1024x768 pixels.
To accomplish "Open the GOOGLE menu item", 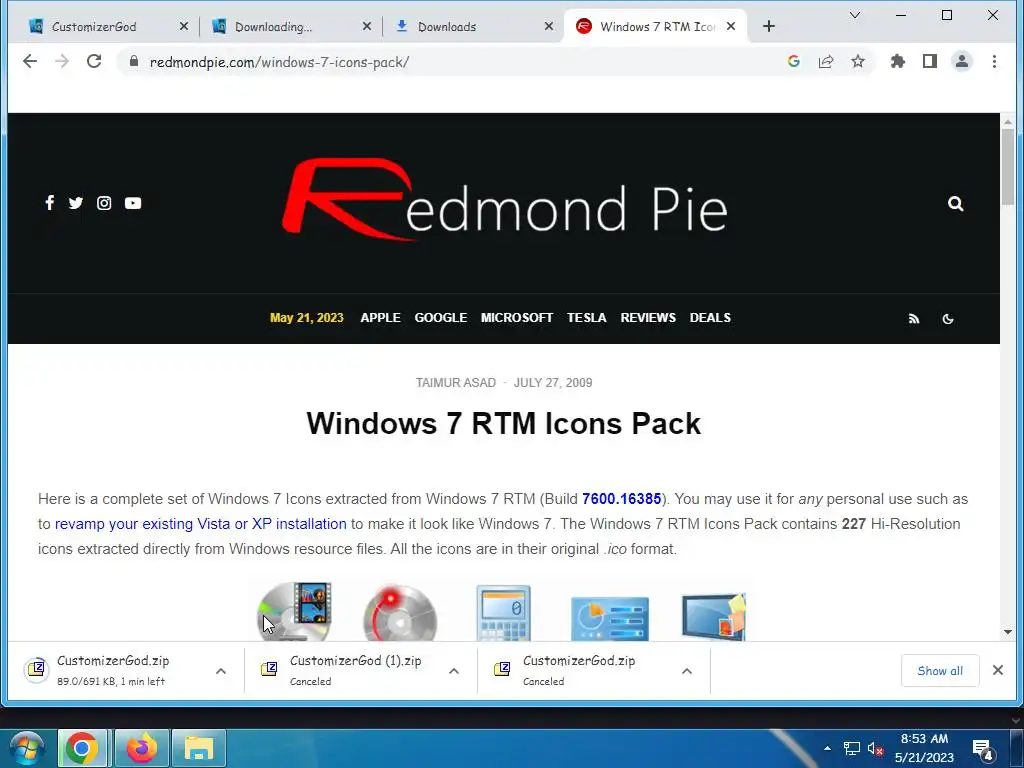I will tap(441, 318).
